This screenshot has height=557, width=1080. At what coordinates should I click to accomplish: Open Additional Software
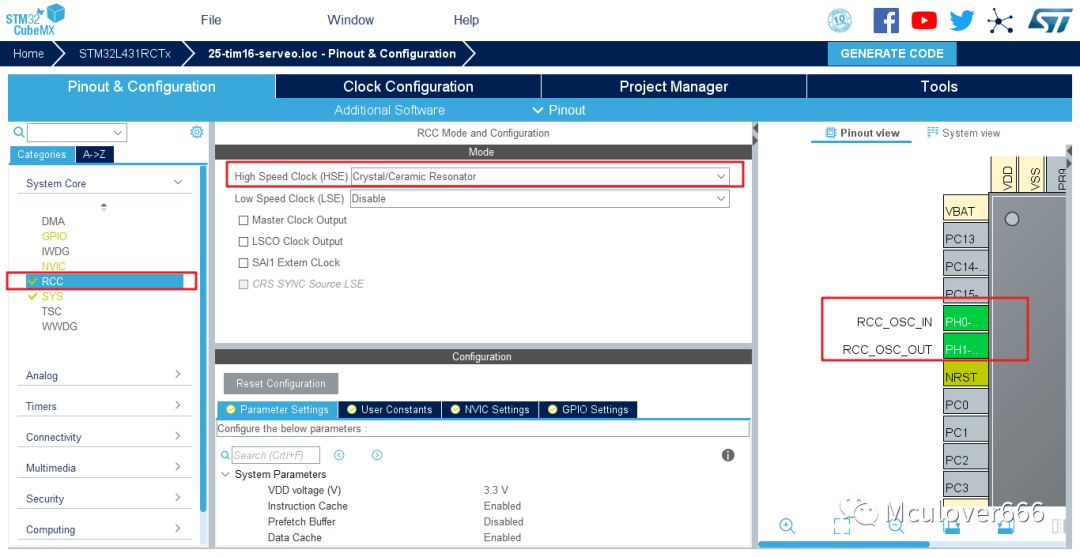point(390,110)
